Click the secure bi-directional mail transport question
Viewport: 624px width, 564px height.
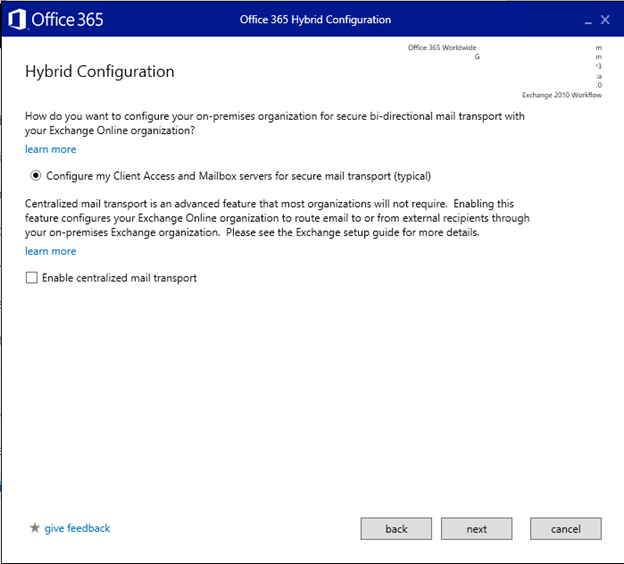pos(275,123)
